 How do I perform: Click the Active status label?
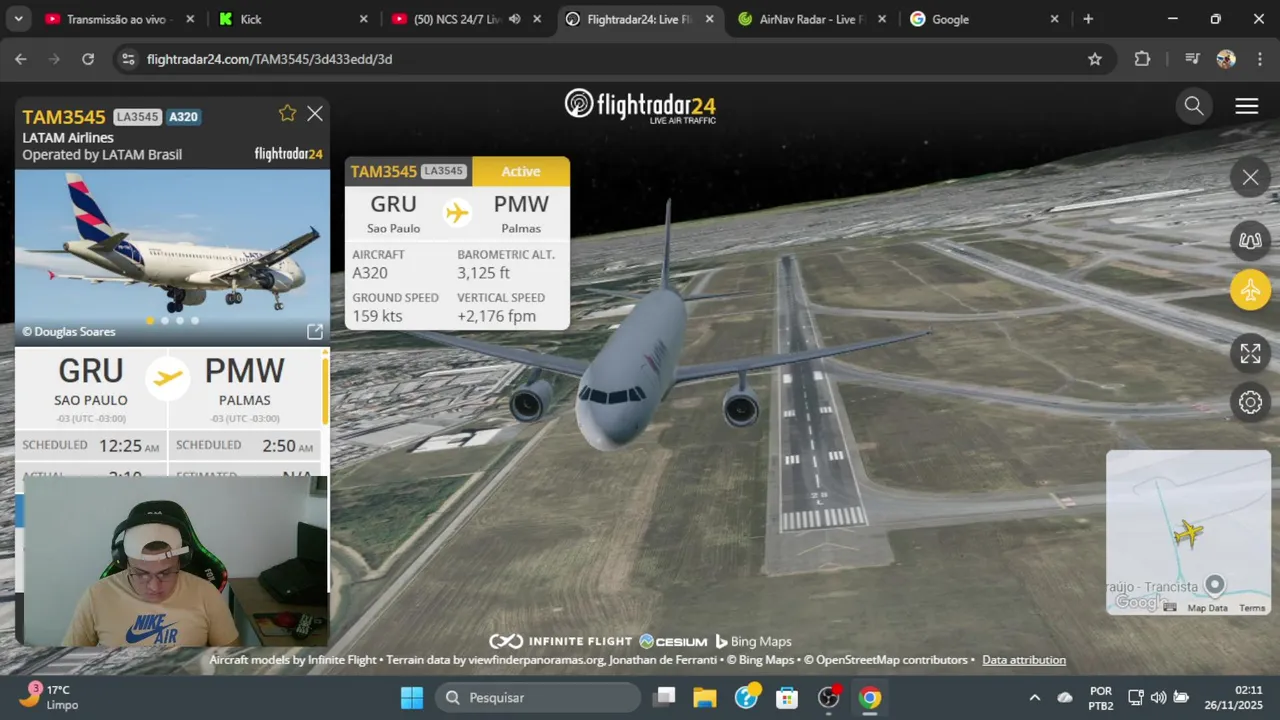click(x=521, y=171)
